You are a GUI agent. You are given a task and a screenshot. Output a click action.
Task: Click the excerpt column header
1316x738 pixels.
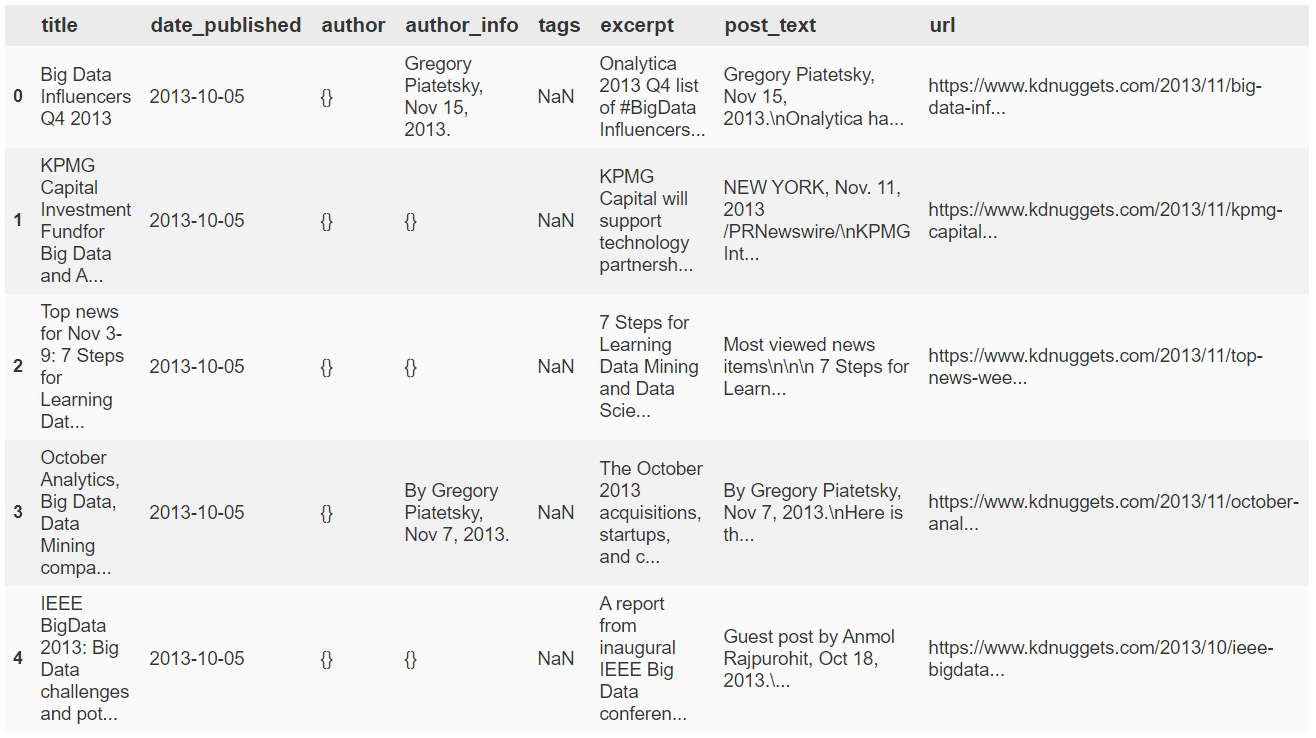[637, 25]
